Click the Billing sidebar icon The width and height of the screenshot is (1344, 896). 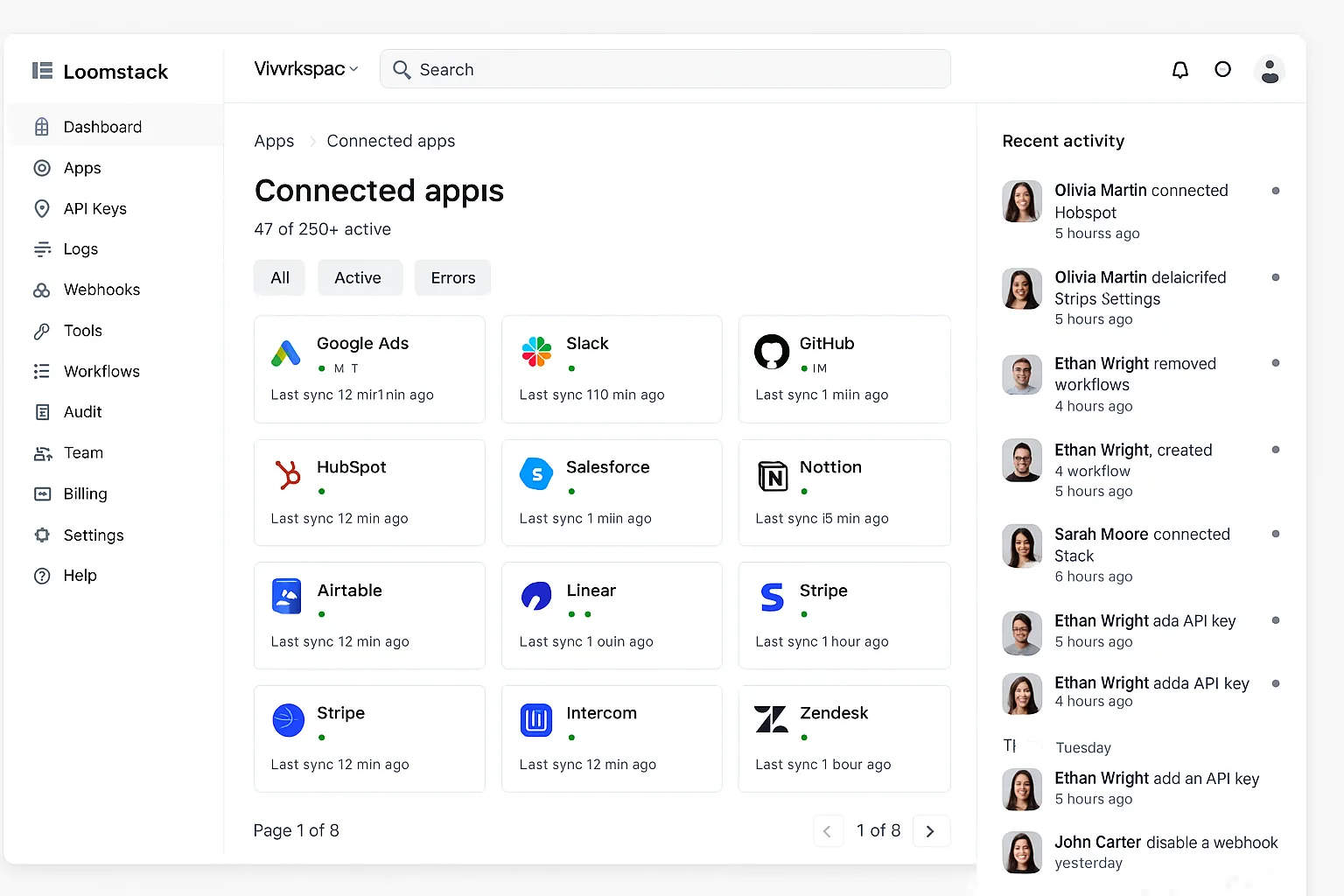[x=42, y=493]
